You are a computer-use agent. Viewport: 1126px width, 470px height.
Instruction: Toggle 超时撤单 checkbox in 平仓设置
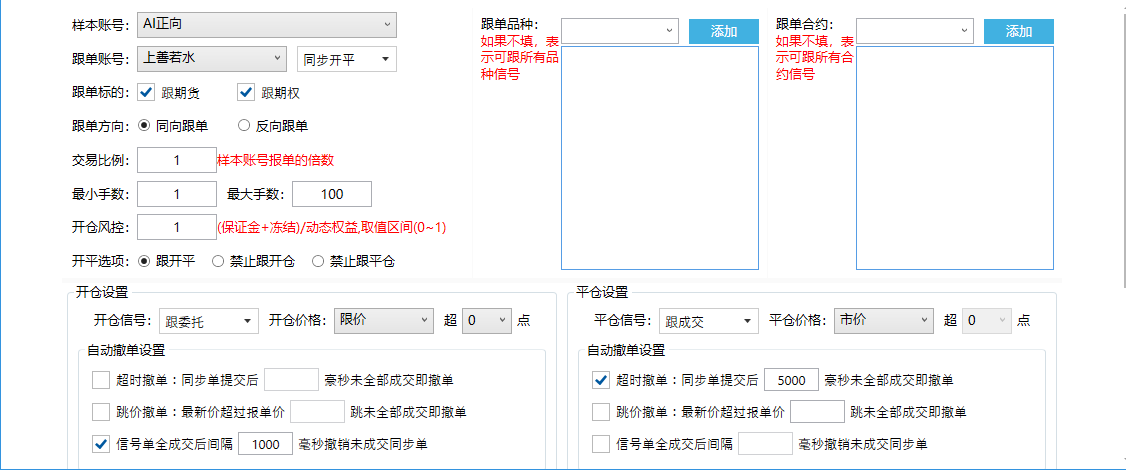click(600, 379)
